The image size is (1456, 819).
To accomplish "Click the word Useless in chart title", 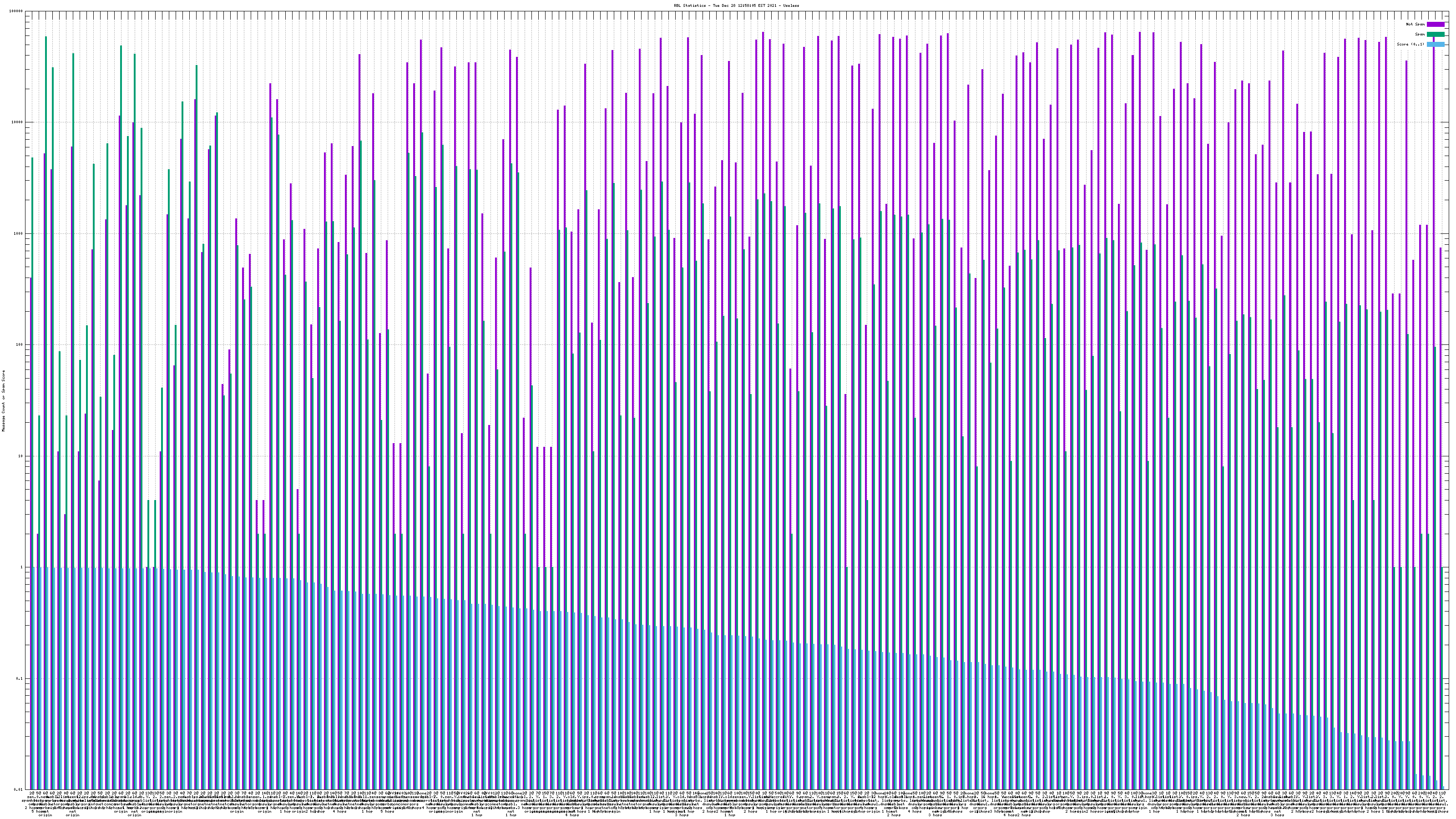I will point(791,5).
